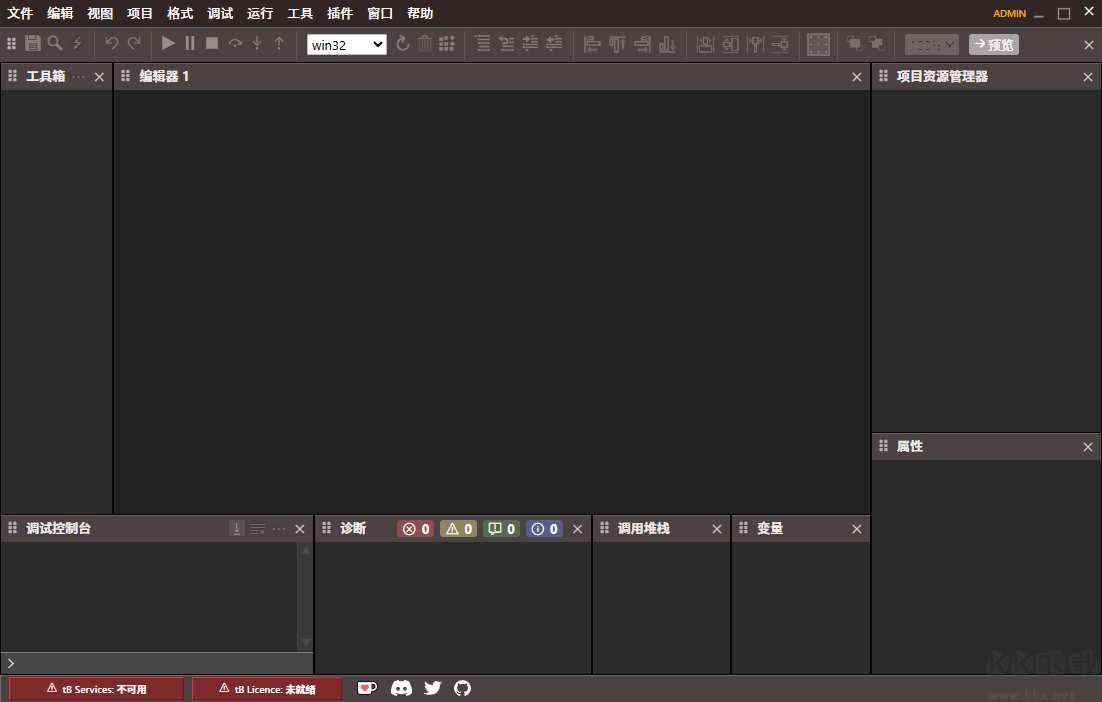The height and width of the screenshot is (702, 1102).
Task: Click the Search magnifier icon
Action: (55, 43)
